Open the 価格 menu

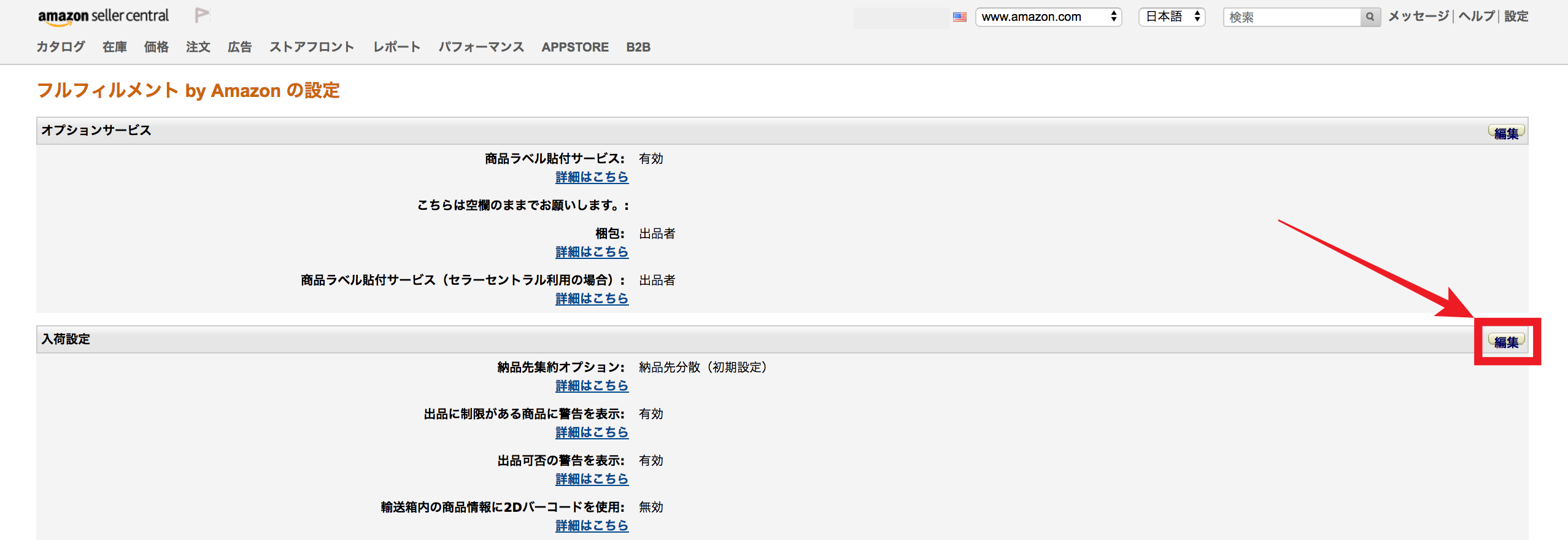click(x=156, y=47)
